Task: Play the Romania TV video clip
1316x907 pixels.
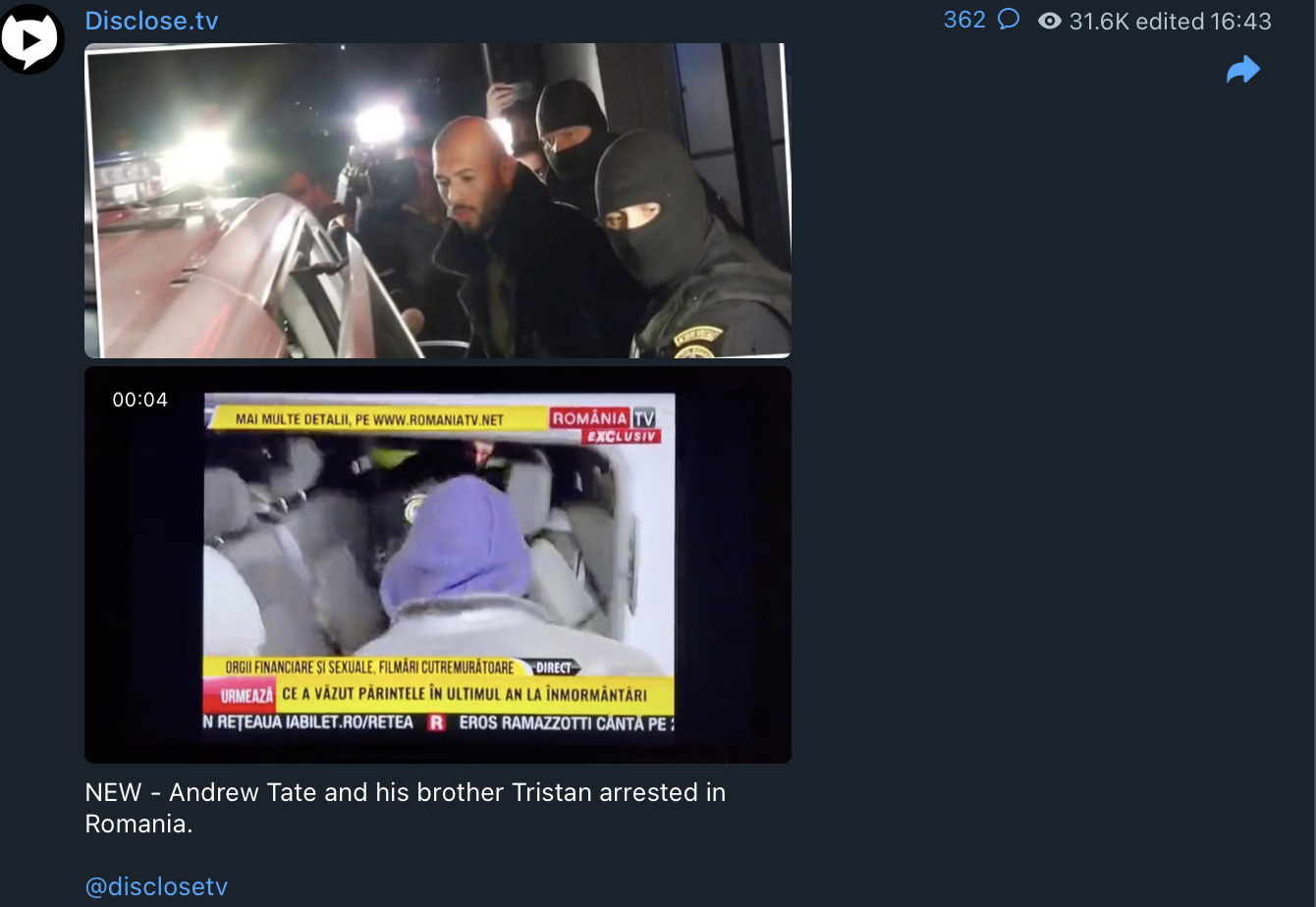Action: click(438, 564)
